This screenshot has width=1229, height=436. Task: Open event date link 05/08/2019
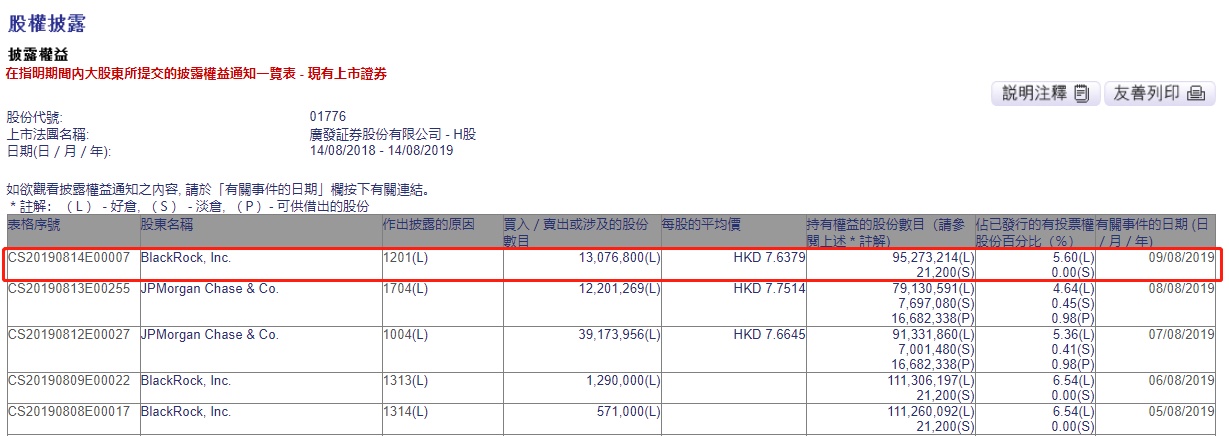tap(1181, 412)
